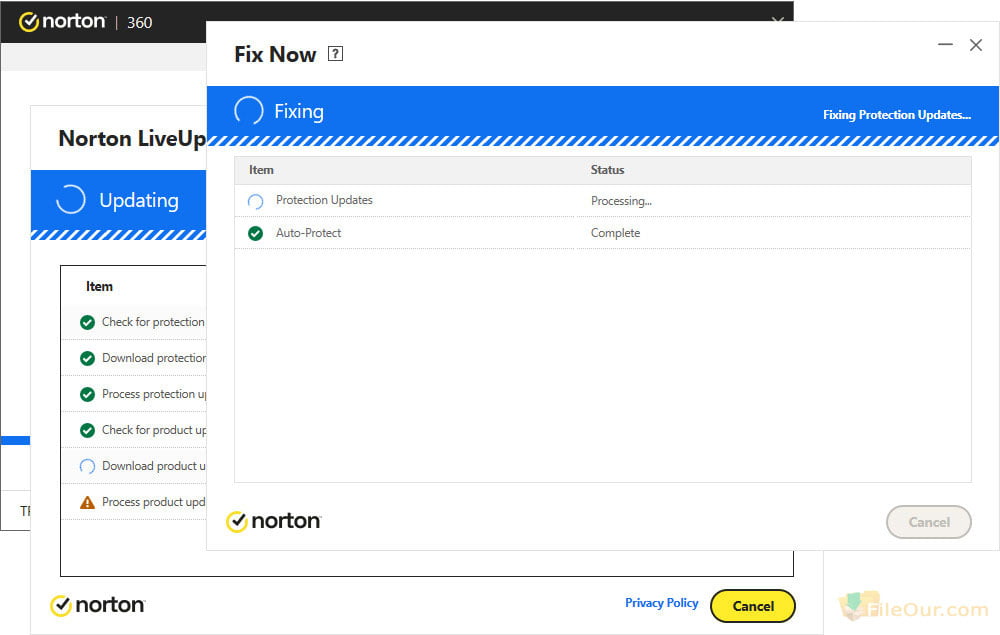Image resolution: width=1000 pixels, height=635 pixels.
Task: Click green check beside Check for protection
Action: click(x=87, y=323)
